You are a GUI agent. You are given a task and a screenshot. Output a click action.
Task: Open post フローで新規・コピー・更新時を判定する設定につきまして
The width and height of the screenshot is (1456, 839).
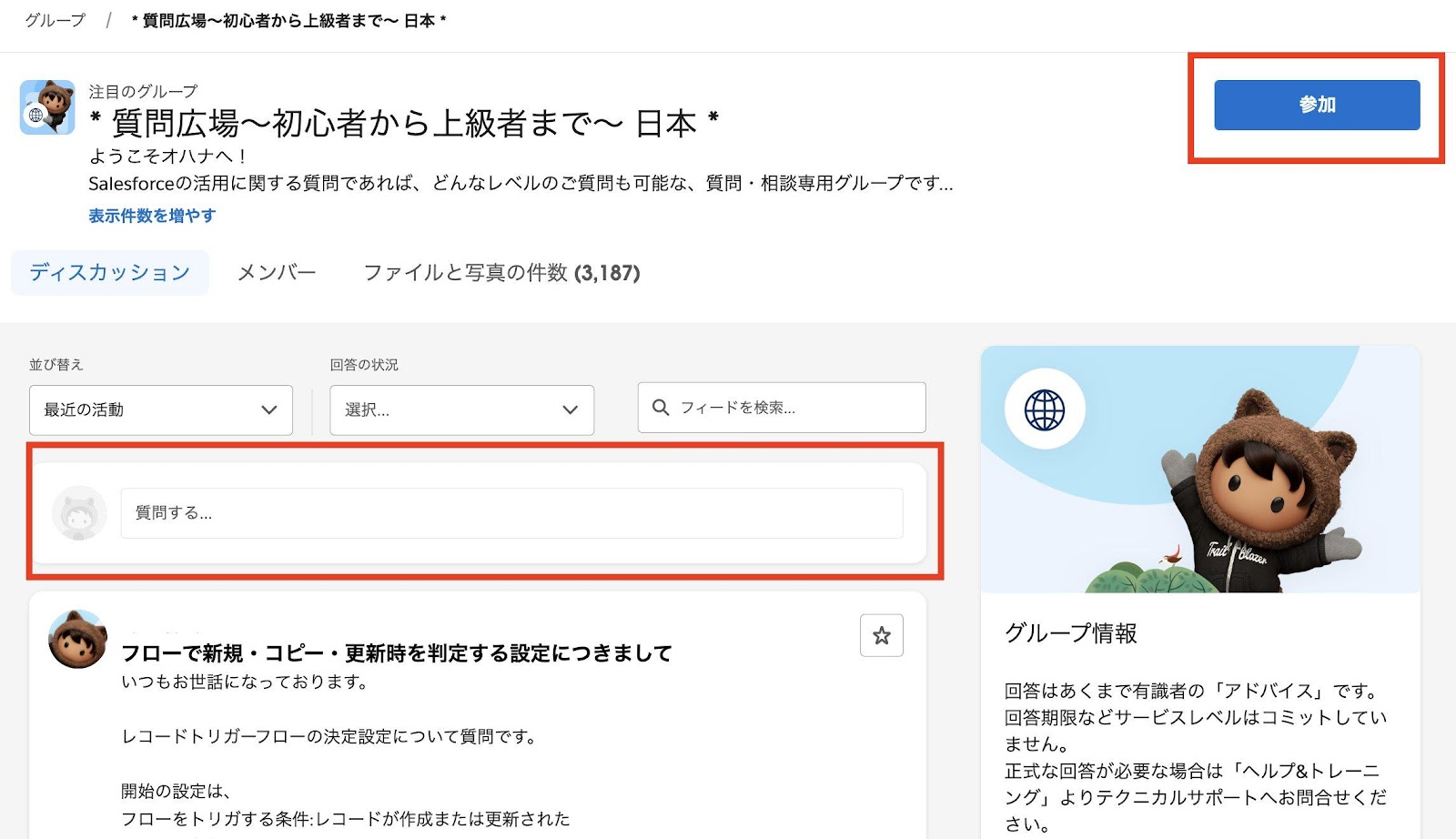[397, 653]
